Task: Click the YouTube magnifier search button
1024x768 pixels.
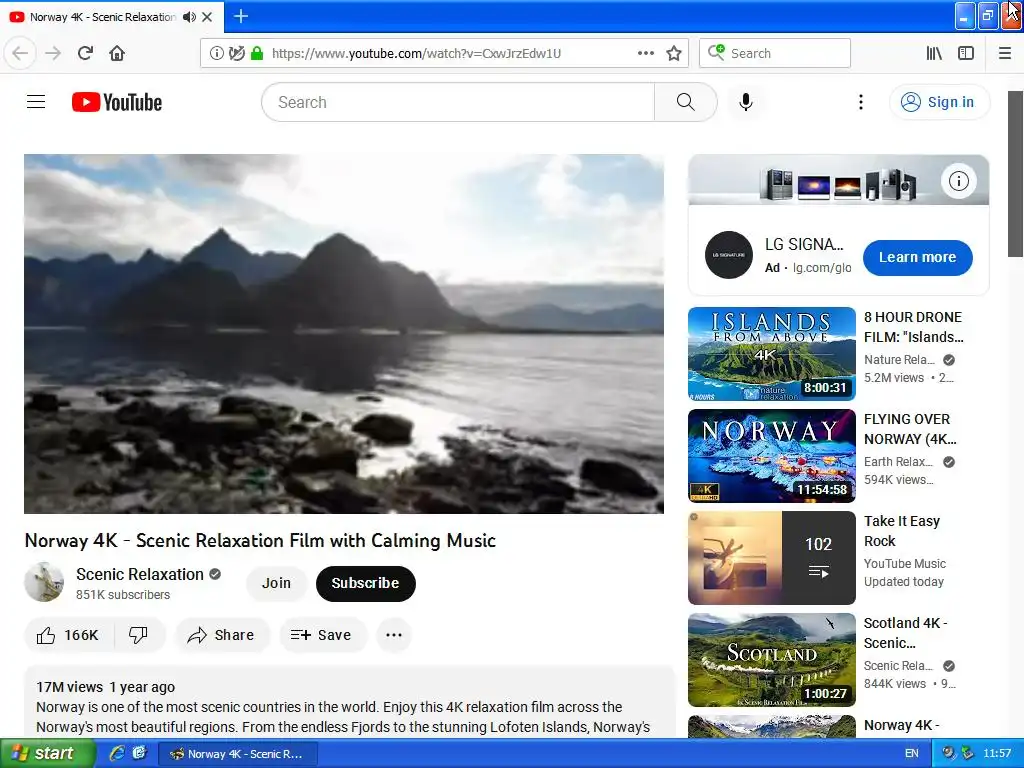Action: coord(686,102)
